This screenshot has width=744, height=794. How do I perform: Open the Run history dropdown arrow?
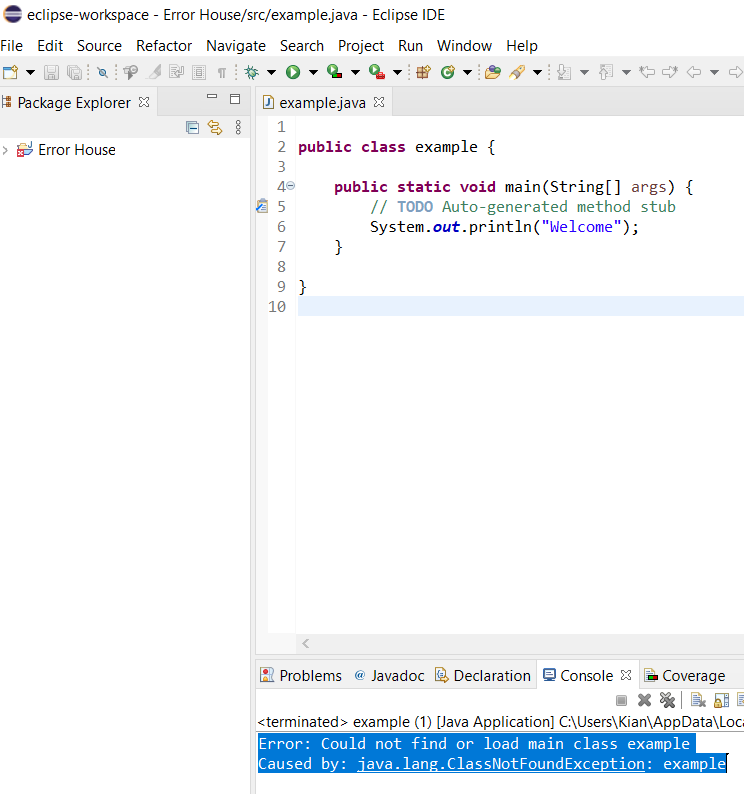(x=313, y=72)
